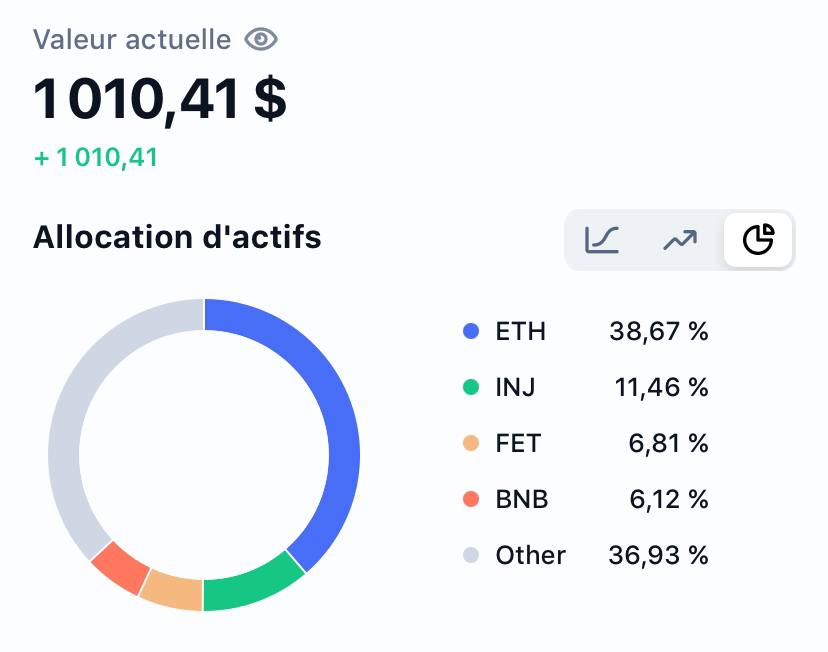
Task: Click the red BNB legend dot
Action: (470, 499)
